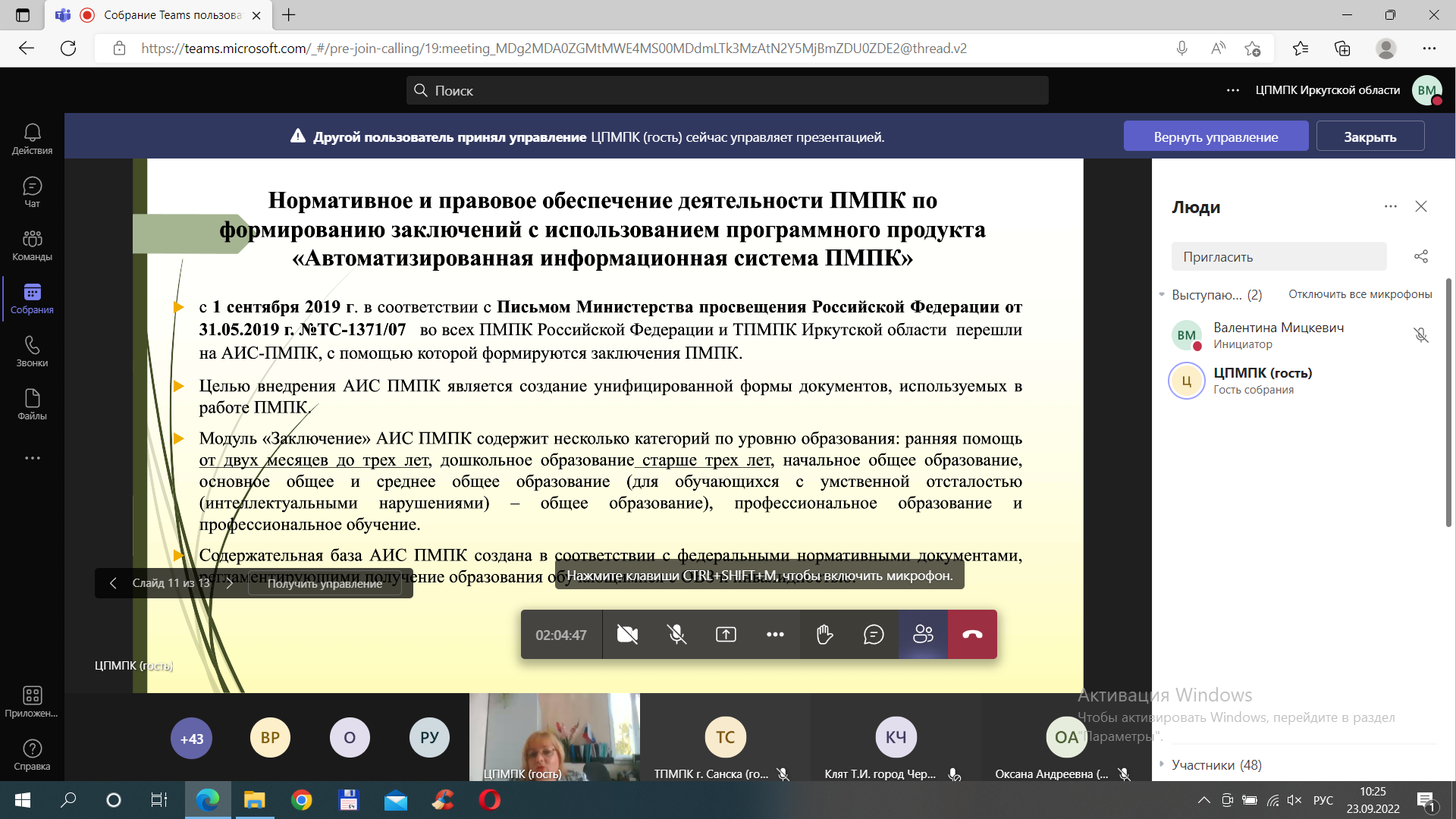Open the browser tab actions menu
The height and width of the screenshot is (819, 1456).
23,15
